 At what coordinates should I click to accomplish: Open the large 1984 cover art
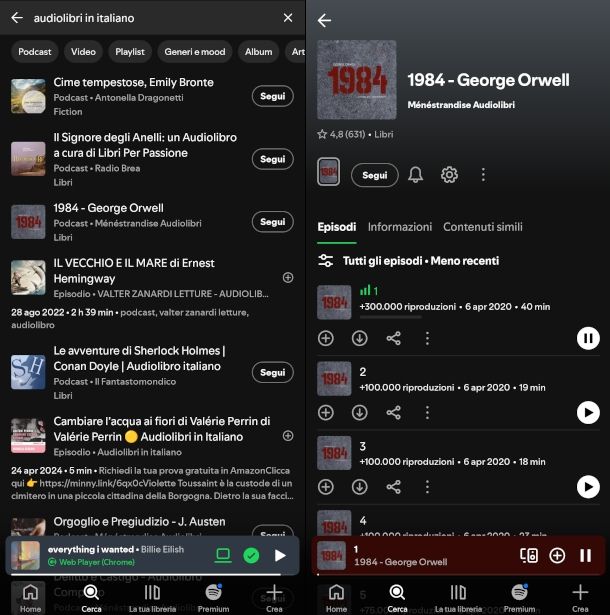click(357, 80)
